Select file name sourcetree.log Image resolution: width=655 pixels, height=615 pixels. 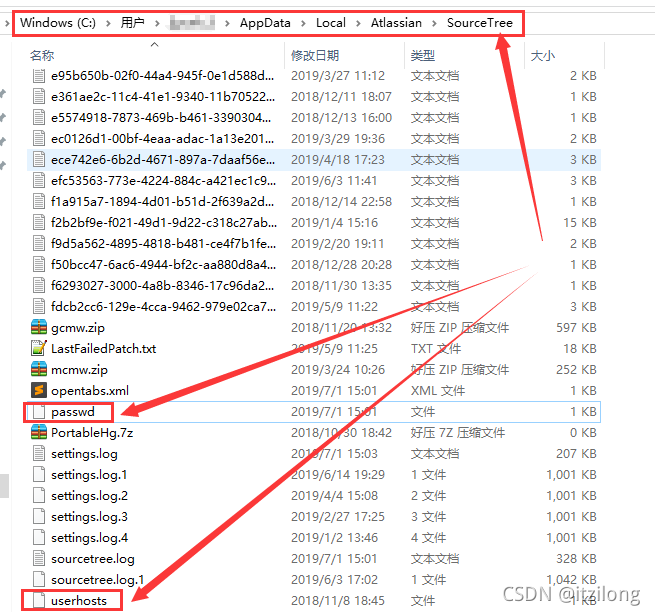[x=93, y=559]
